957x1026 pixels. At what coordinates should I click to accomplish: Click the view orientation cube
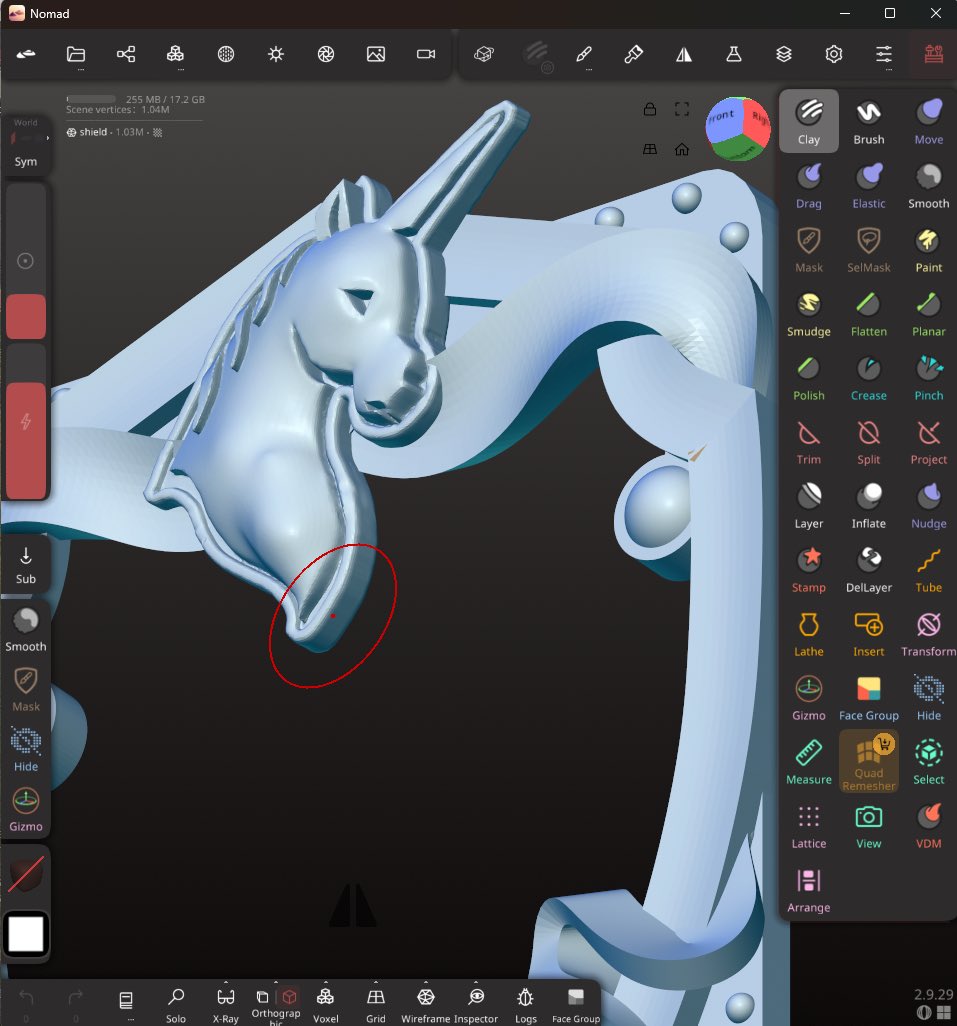737,128
